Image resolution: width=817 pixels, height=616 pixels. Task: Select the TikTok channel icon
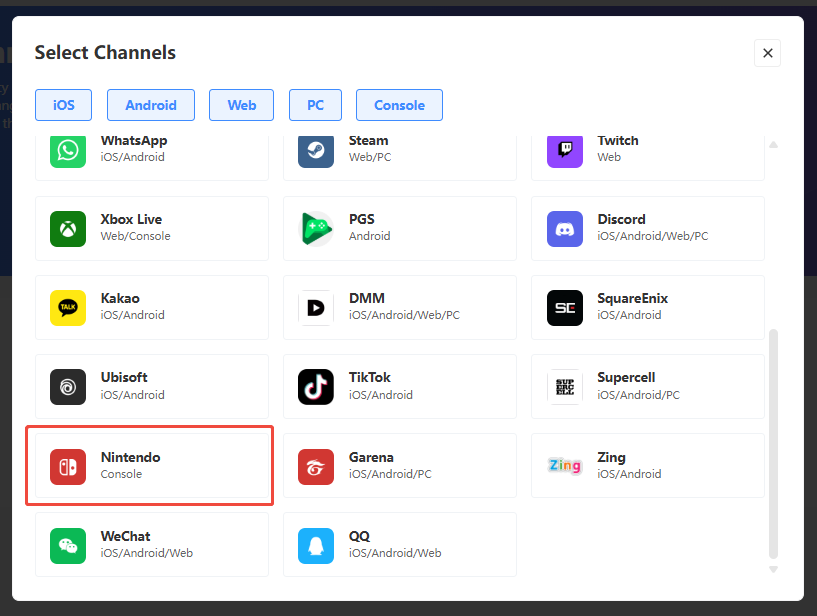(316, 387)
